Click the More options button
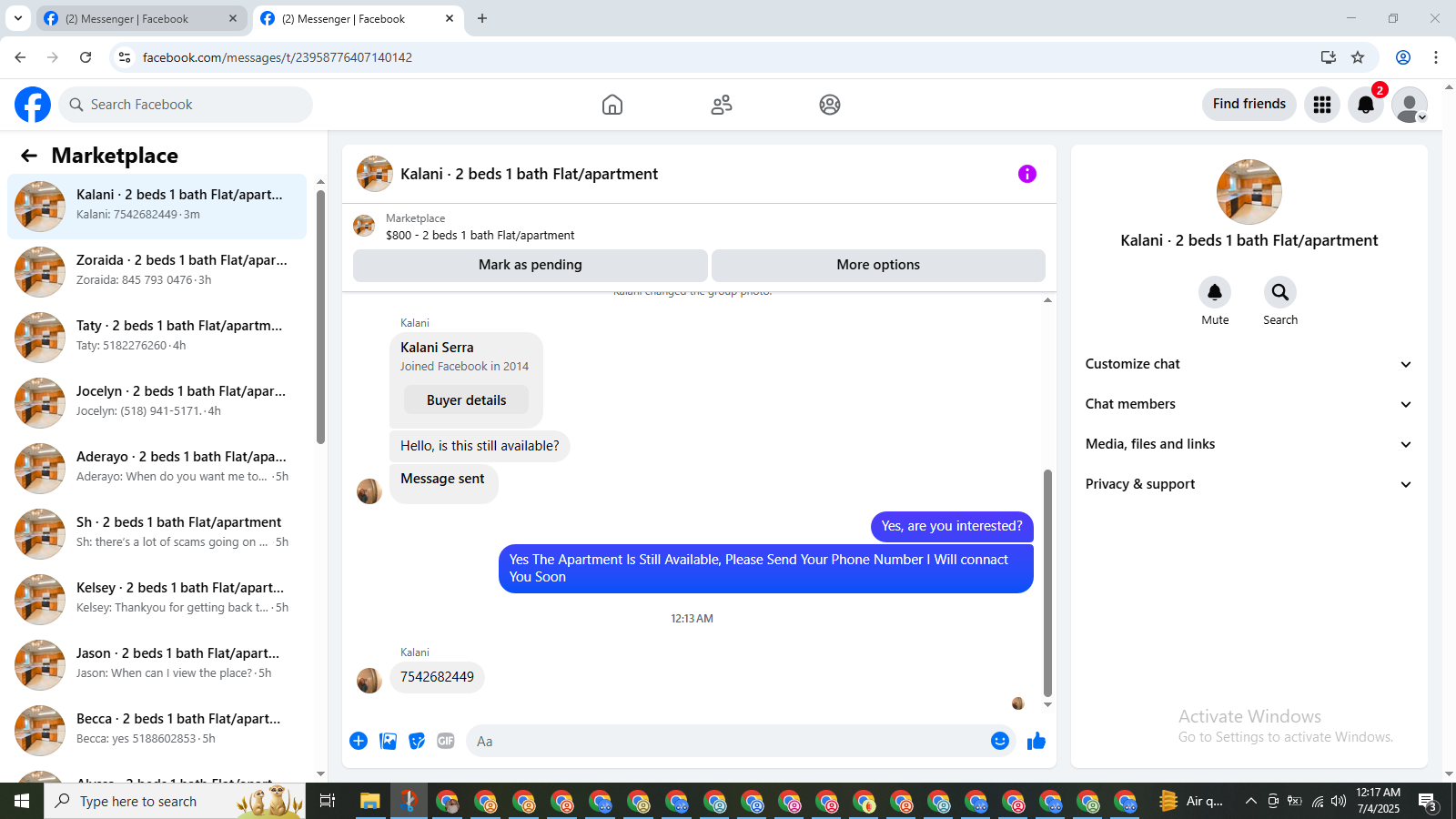Viewport: 1456px width, 819px height. [x=878, y=265]
